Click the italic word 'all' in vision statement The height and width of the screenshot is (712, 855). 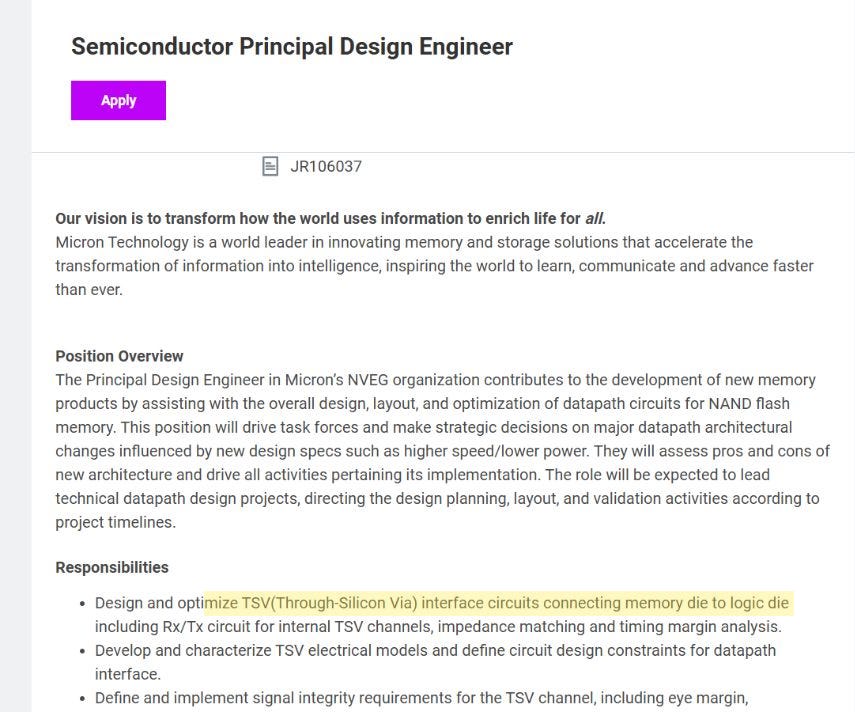(x=594, y=219)
